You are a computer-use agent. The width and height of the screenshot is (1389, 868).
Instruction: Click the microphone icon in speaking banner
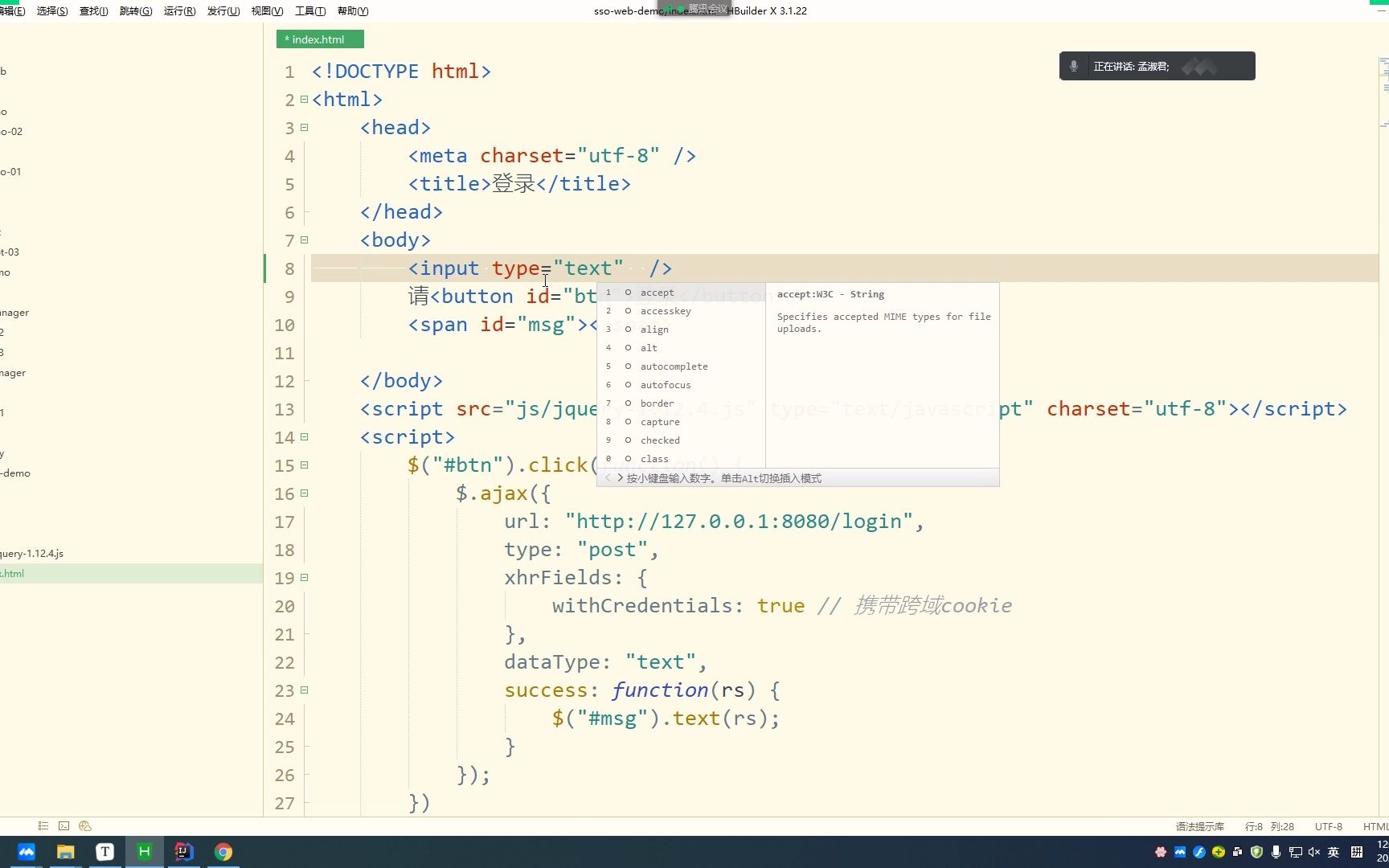pos(1074,66)
